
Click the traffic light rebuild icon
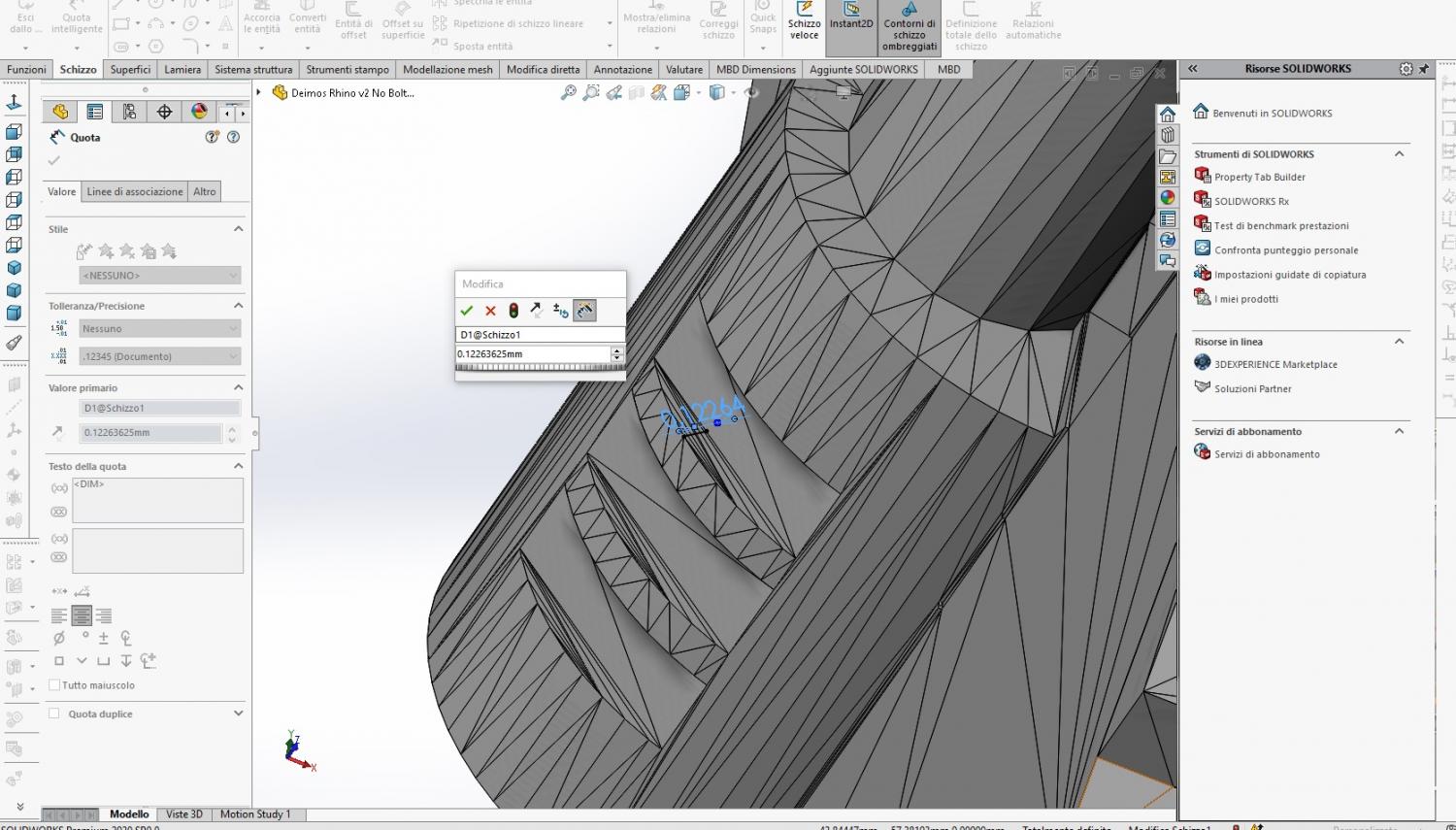[x=513, y=311]
